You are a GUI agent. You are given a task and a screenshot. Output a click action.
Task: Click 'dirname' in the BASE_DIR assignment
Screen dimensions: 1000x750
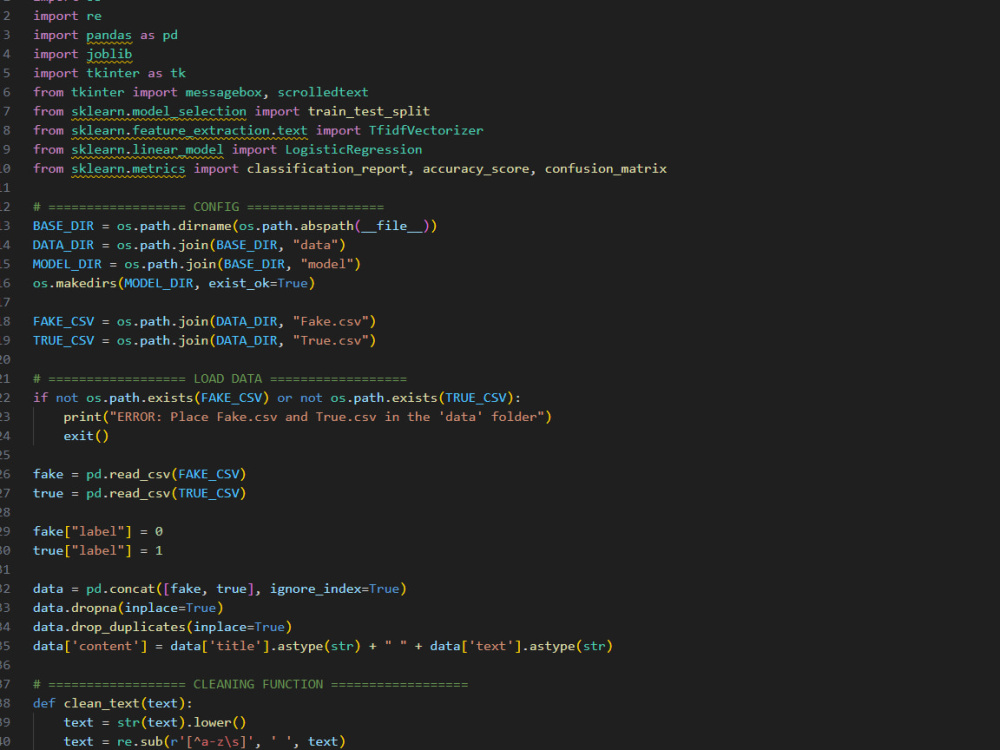coord(205,226)
